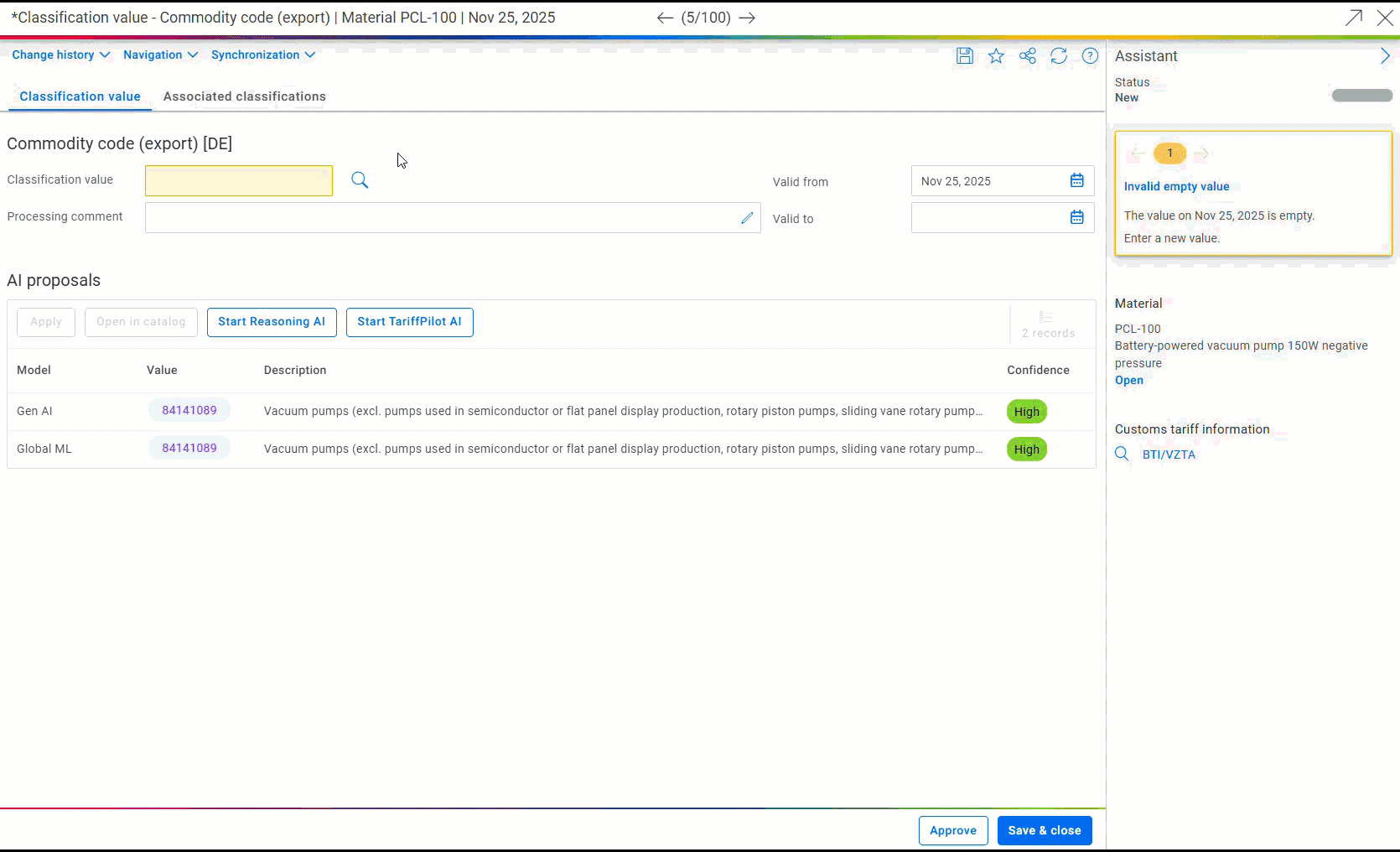Viewport: 1400px width, 852px height.
Task: Mark record as favorite with star icon
Action: click(996, 56)
